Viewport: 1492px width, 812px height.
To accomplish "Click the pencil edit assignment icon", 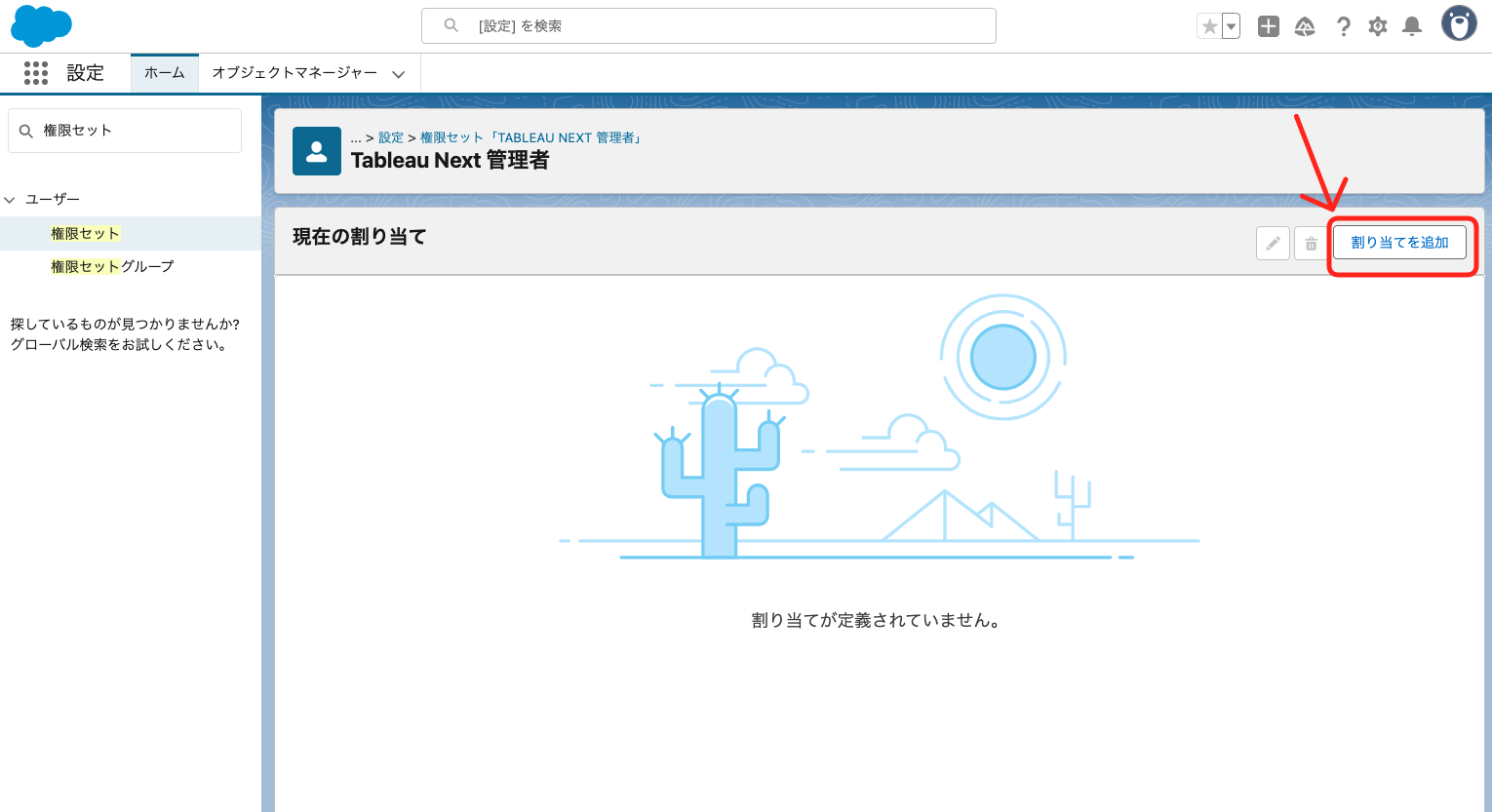I will click(1273, 243).
